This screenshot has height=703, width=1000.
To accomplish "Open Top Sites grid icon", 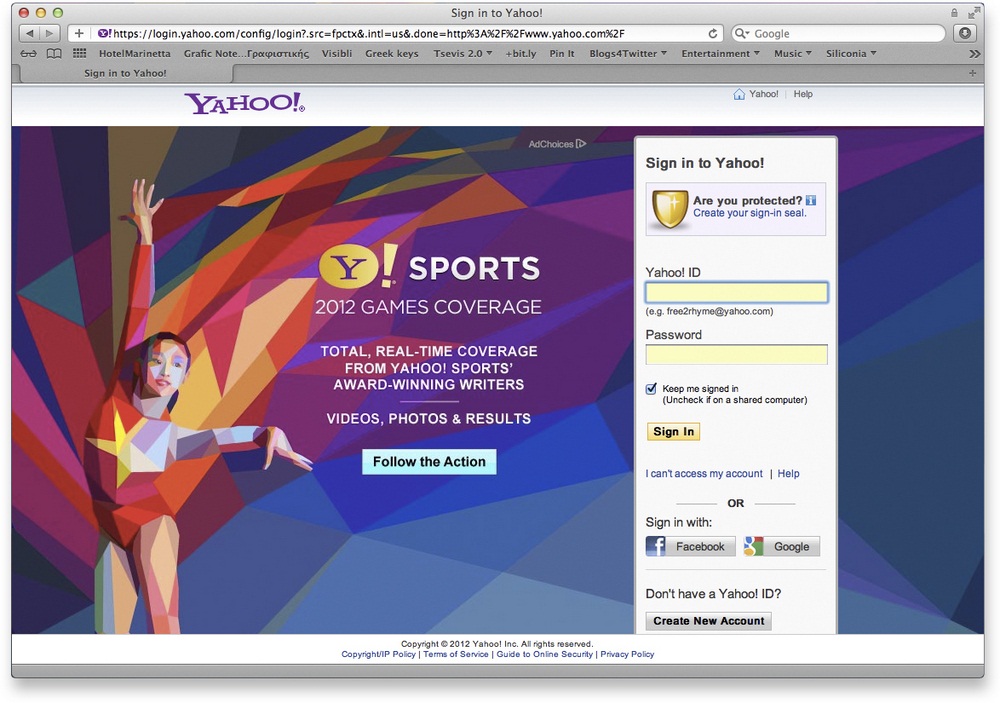I will [80, 54].
